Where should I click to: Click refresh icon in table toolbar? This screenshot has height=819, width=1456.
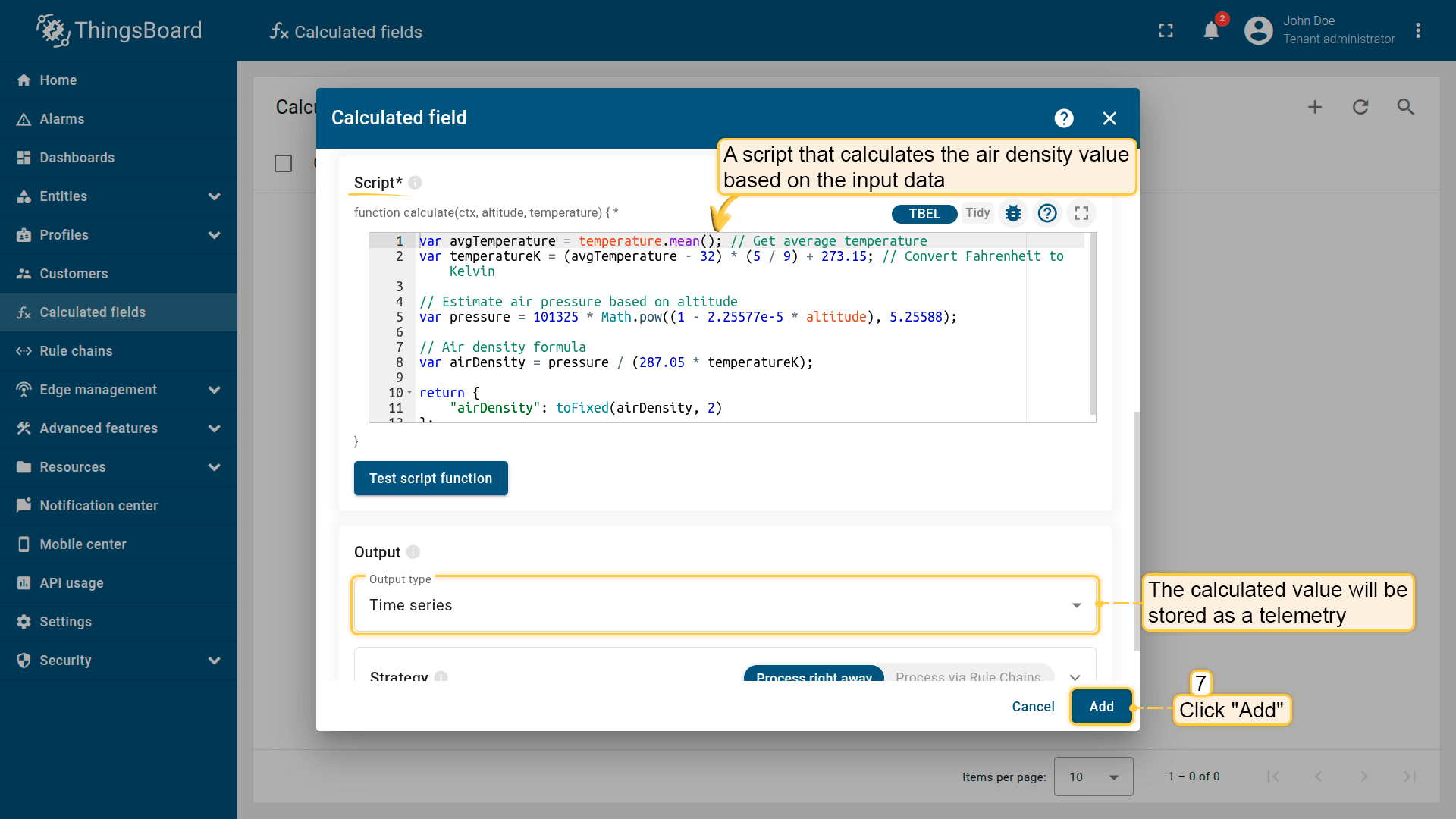1360,107
